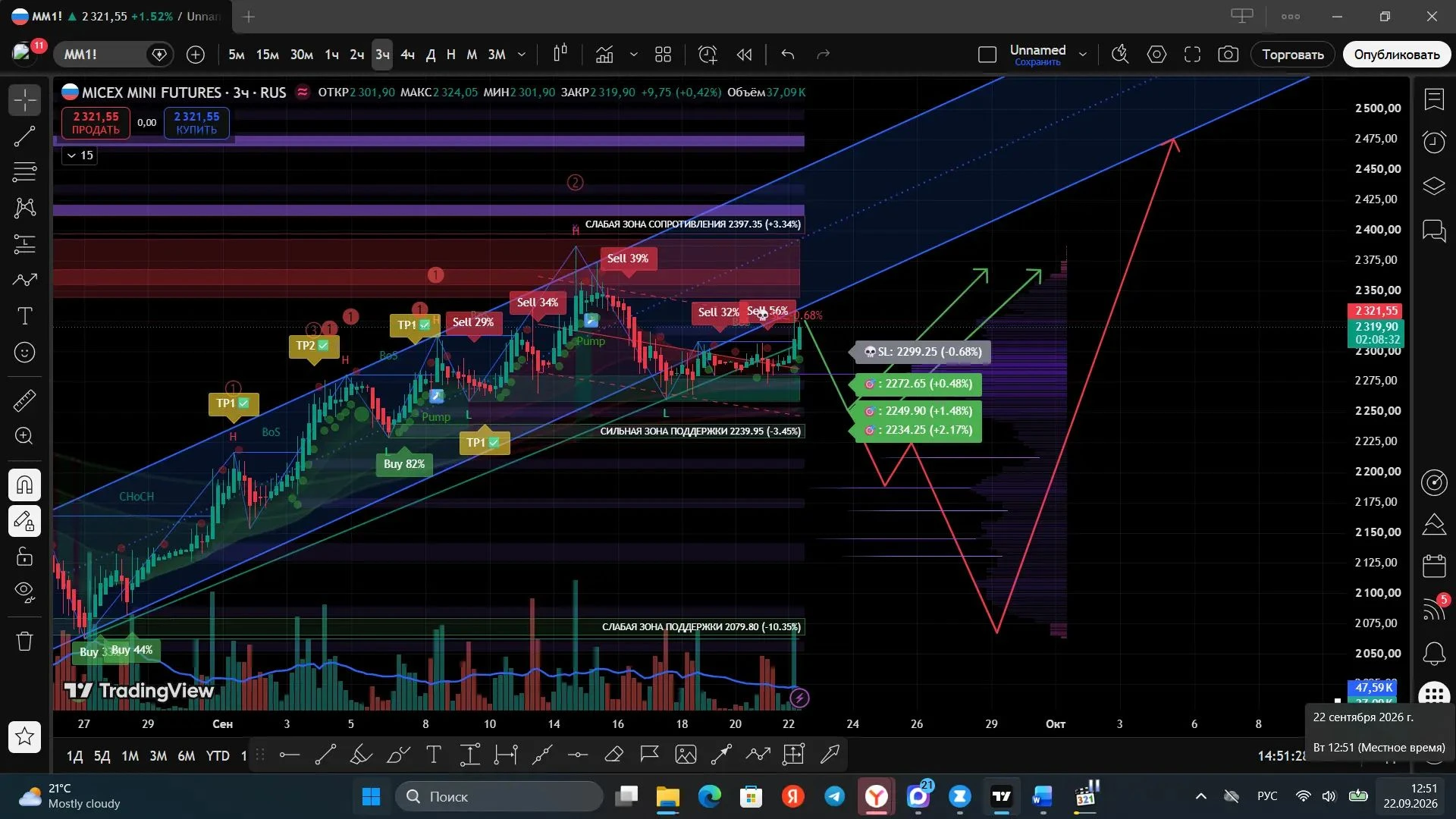Open the alert creation icon
1456x819 pixels.
point(708,55)
